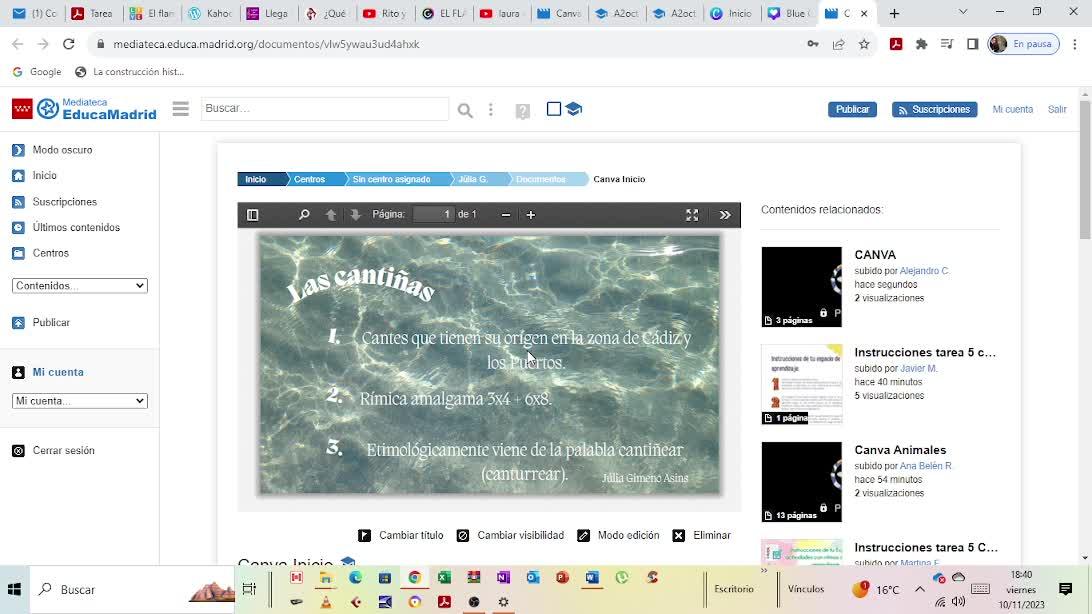
Task: Open the advanced search three-dots options
Action: tap(491, 110)
